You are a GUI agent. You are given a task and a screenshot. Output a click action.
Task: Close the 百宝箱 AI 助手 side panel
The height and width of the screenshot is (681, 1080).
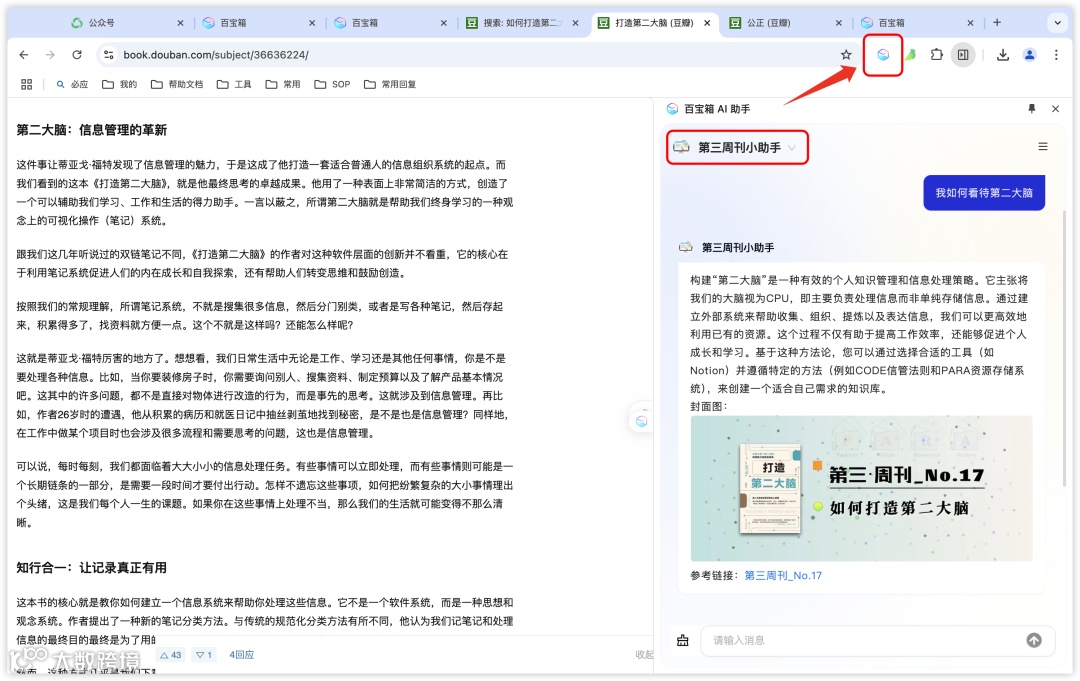1055,109
